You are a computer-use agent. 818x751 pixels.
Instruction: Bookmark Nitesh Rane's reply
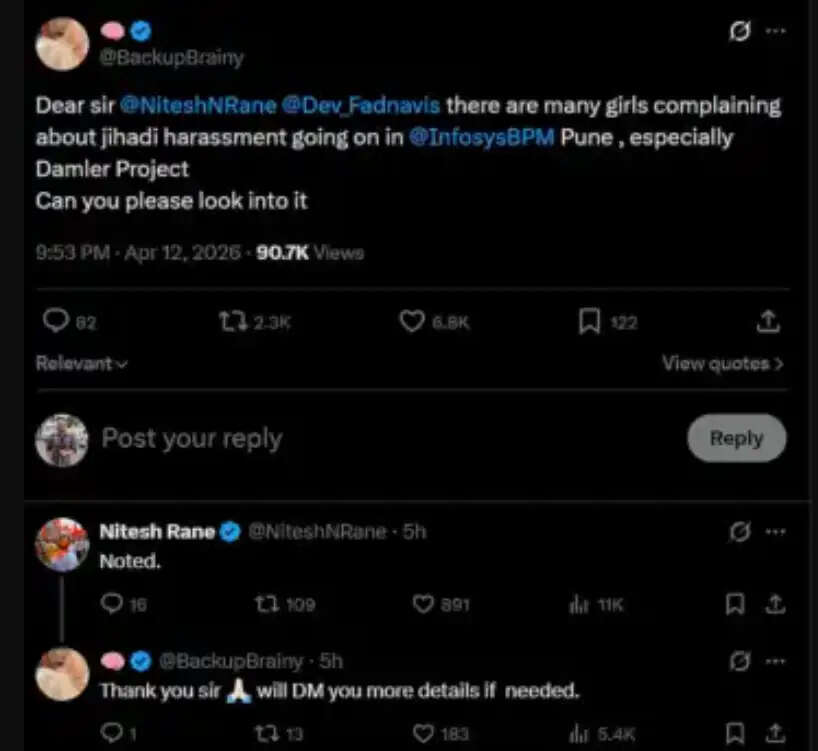click(x=735, y=604)
